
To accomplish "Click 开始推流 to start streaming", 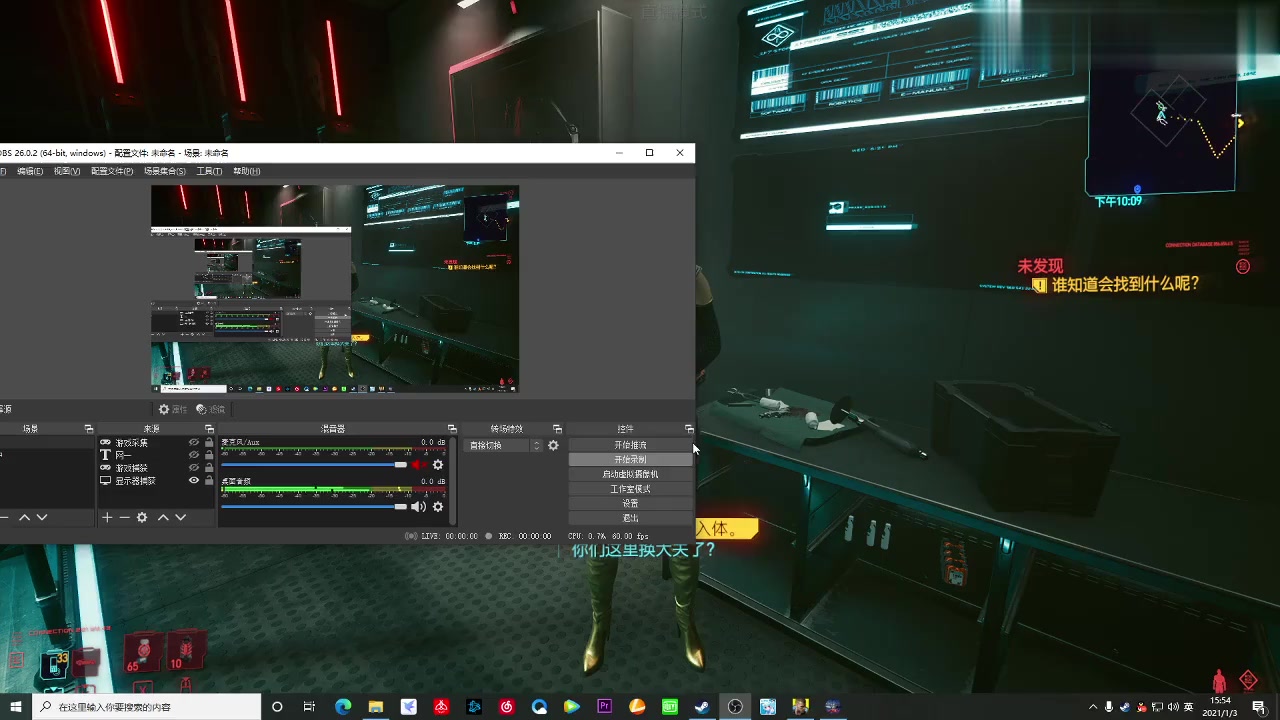I will [x=630, y=445].
